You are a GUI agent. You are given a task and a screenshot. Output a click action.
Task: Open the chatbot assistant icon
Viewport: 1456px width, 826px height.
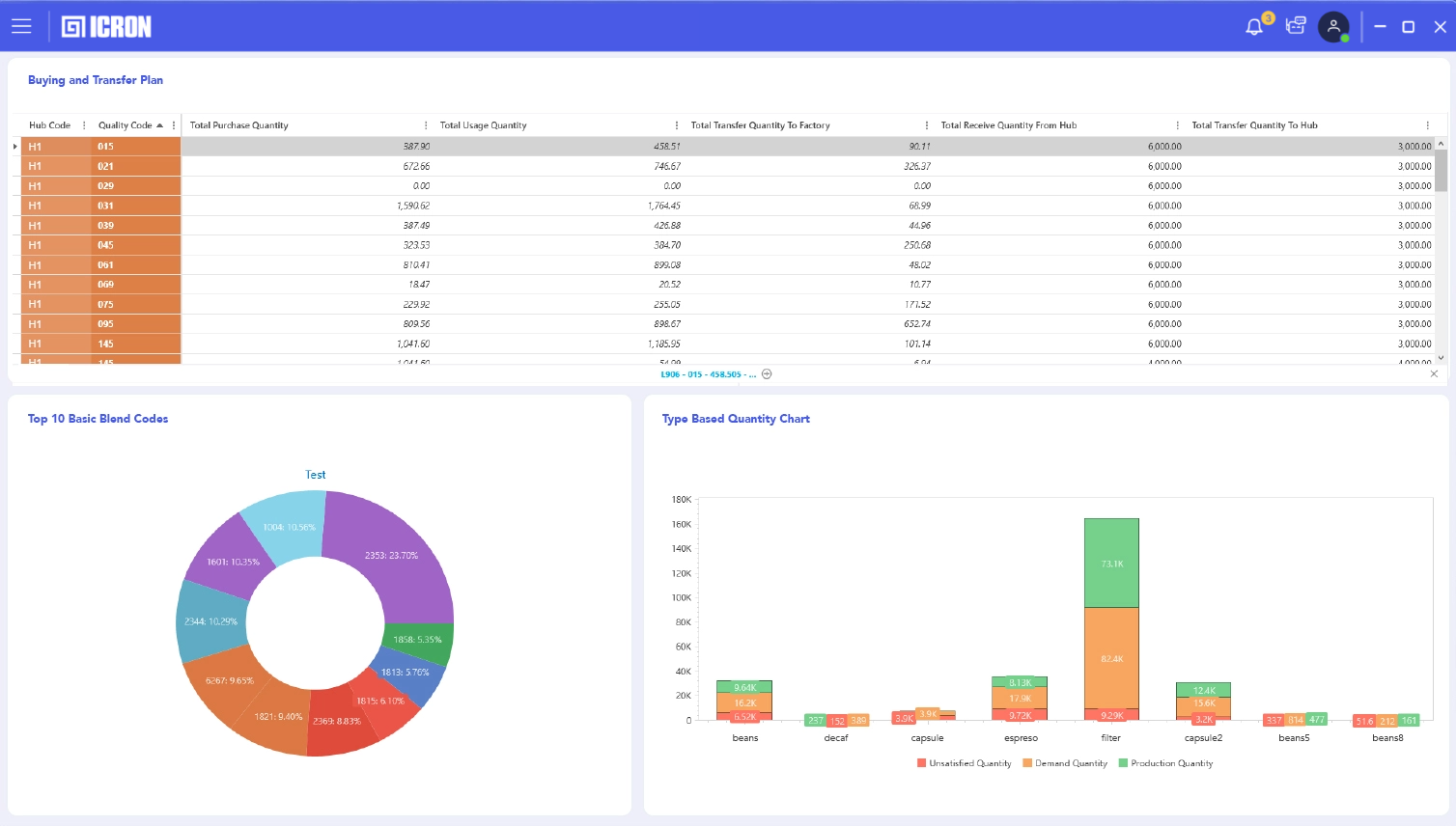1296,26
